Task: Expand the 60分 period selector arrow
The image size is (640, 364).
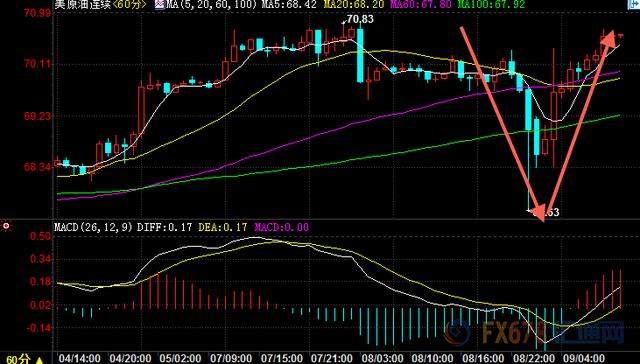Action: [40, 360]
